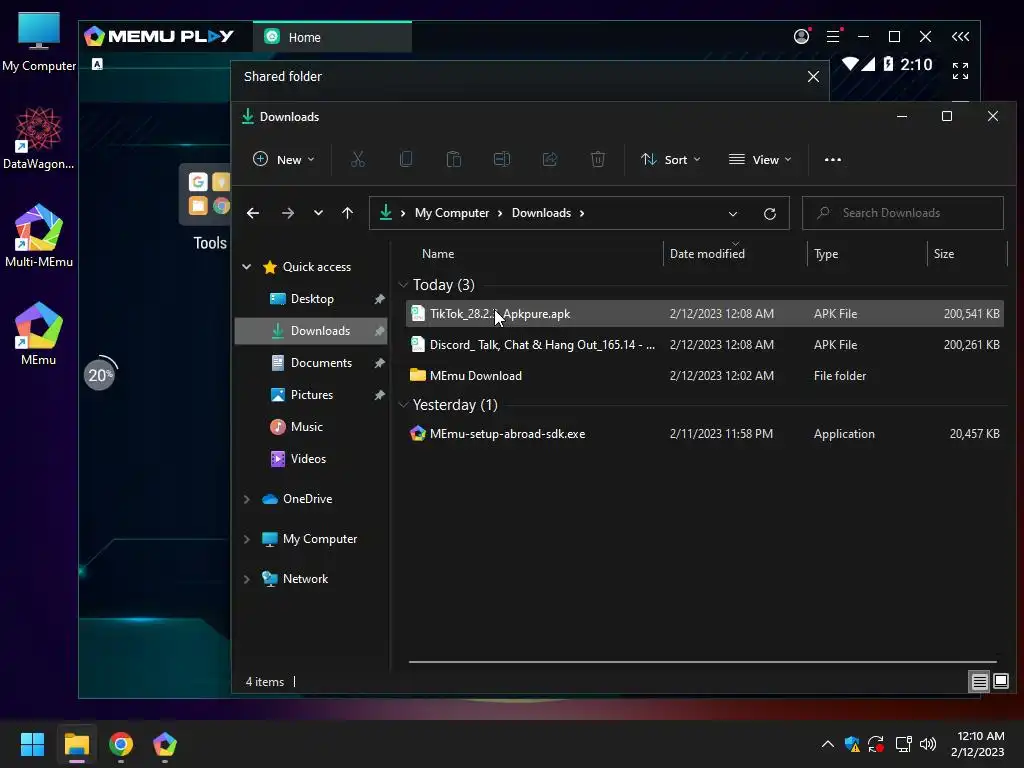Toggle MEmu fullscreen icon

pos(960,71)
